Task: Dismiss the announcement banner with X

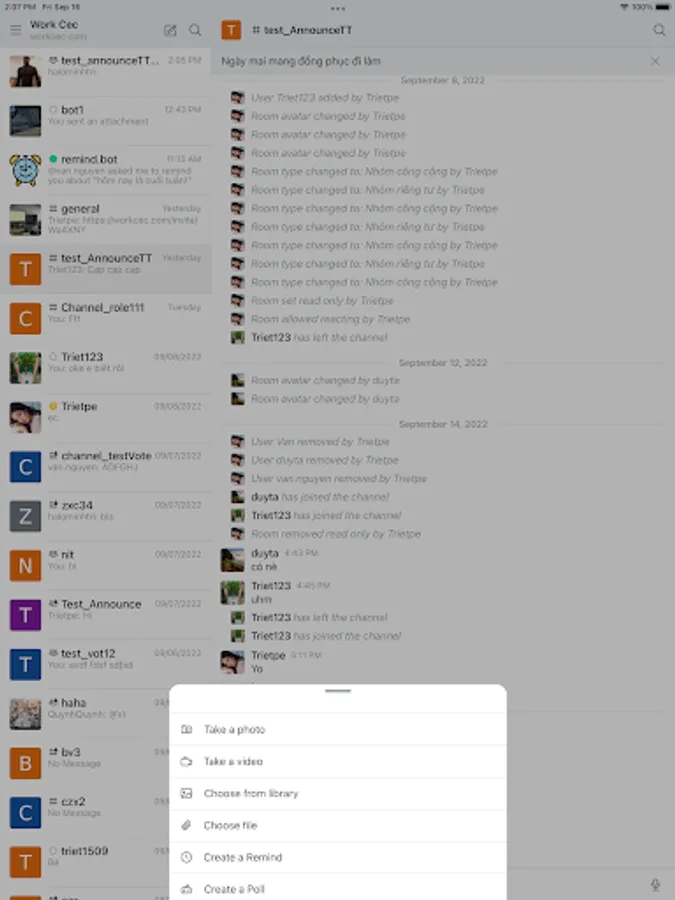Action: (x=655, y=61)
